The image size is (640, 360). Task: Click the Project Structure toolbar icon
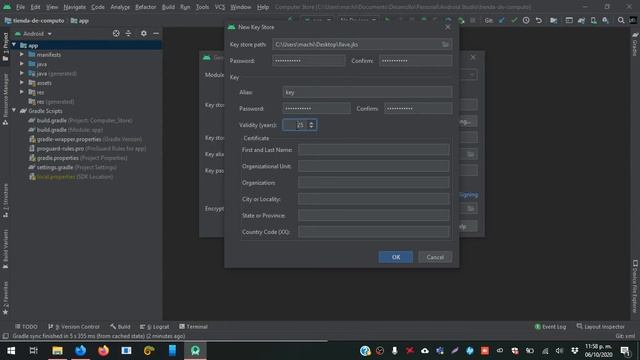[x=553, y=20]
